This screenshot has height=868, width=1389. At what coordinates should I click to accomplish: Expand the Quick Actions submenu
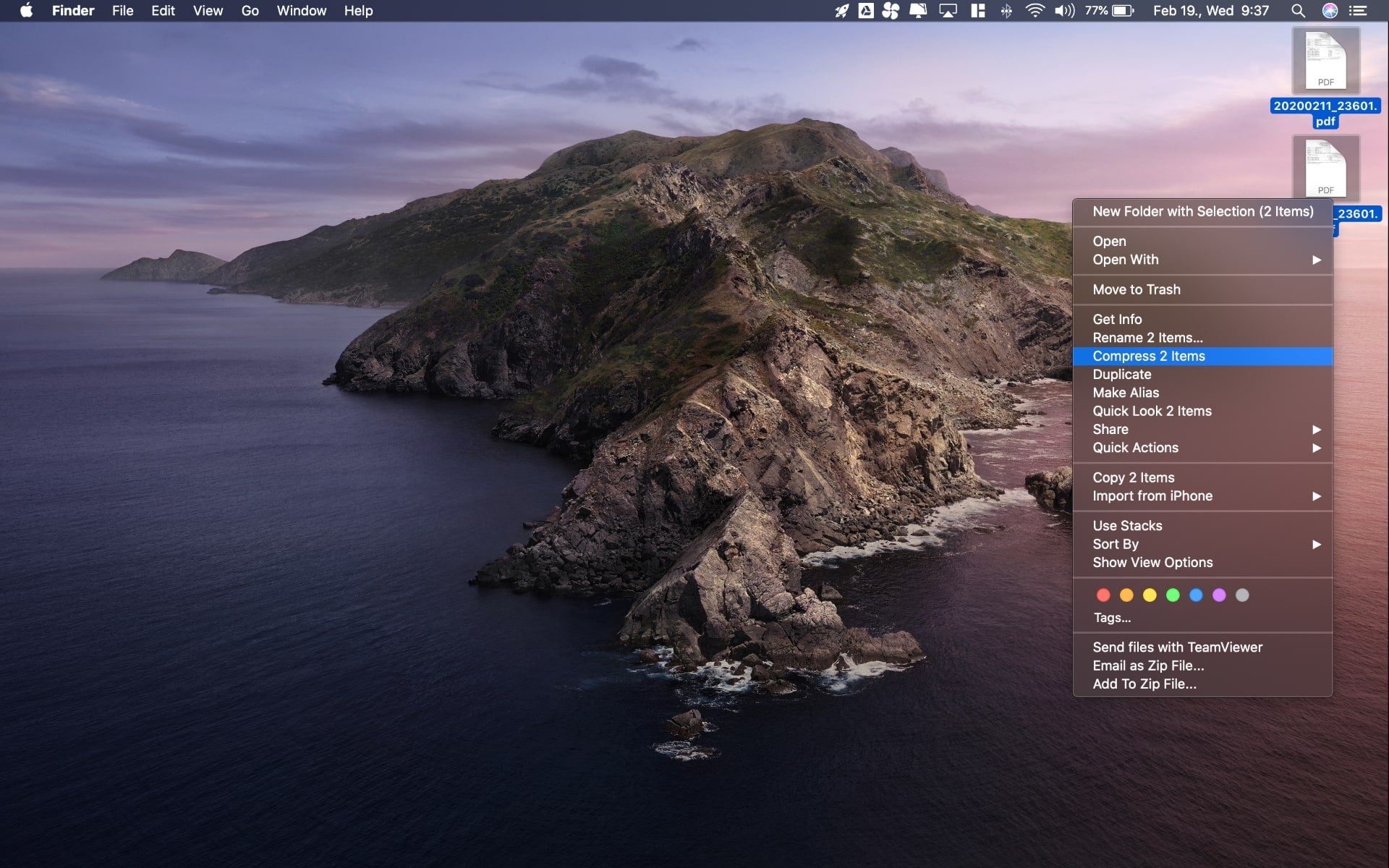pos(1202,448)
